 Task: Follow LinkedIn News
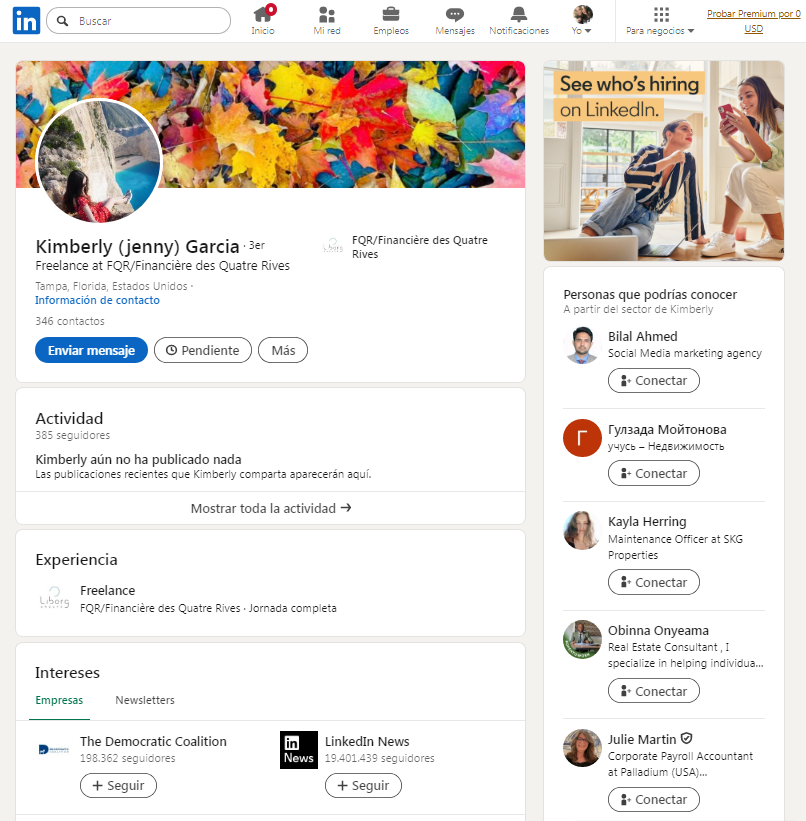[x=363, y=785]
